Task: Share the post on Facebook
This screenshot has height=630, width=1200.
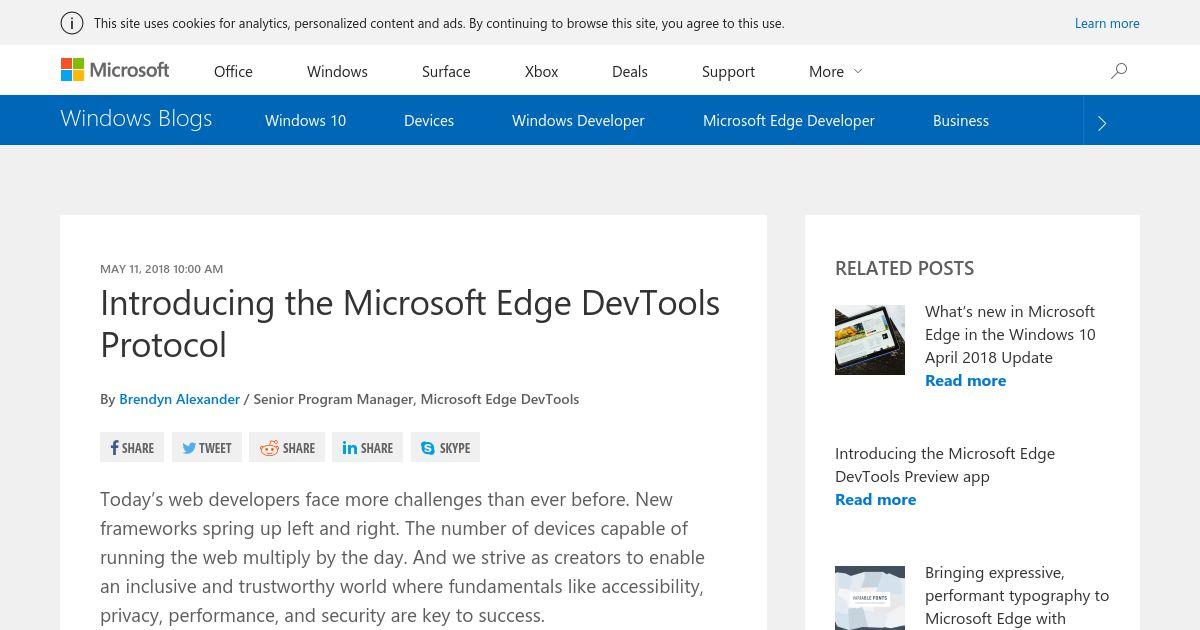Action: (132, 447)
